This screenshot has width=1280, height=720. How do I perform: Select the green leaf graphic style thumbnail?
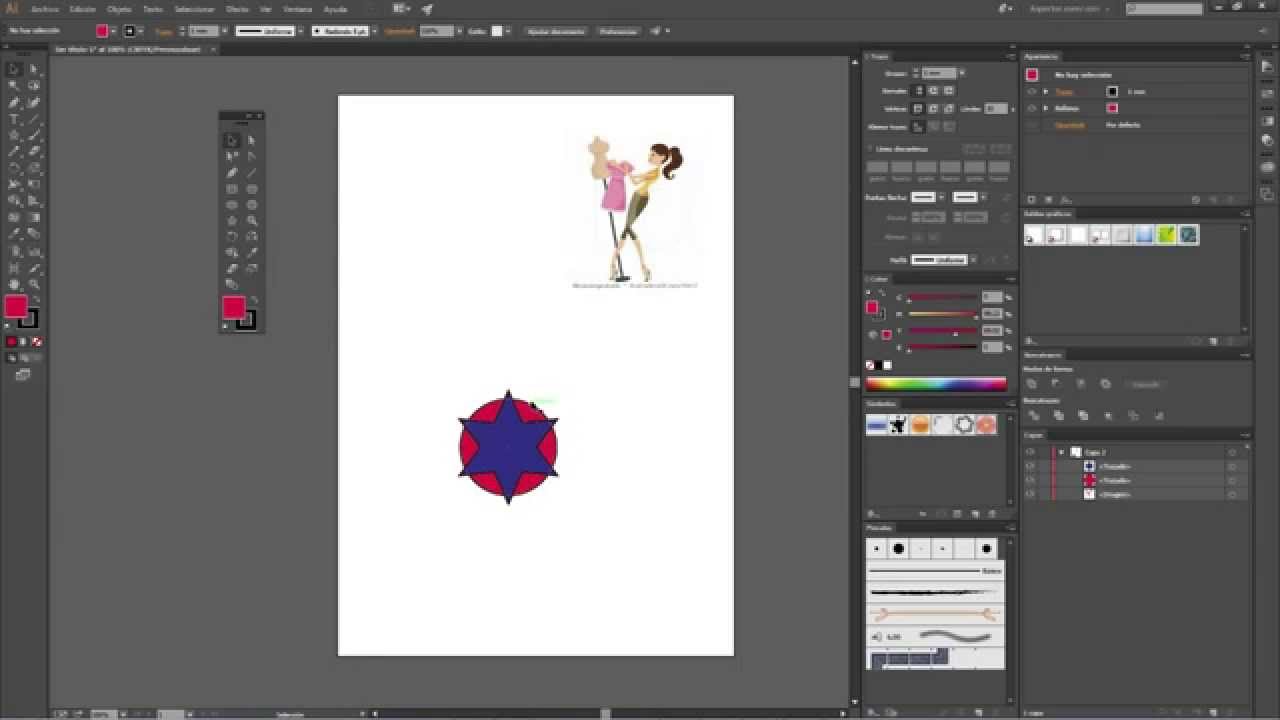(1166, 235)
